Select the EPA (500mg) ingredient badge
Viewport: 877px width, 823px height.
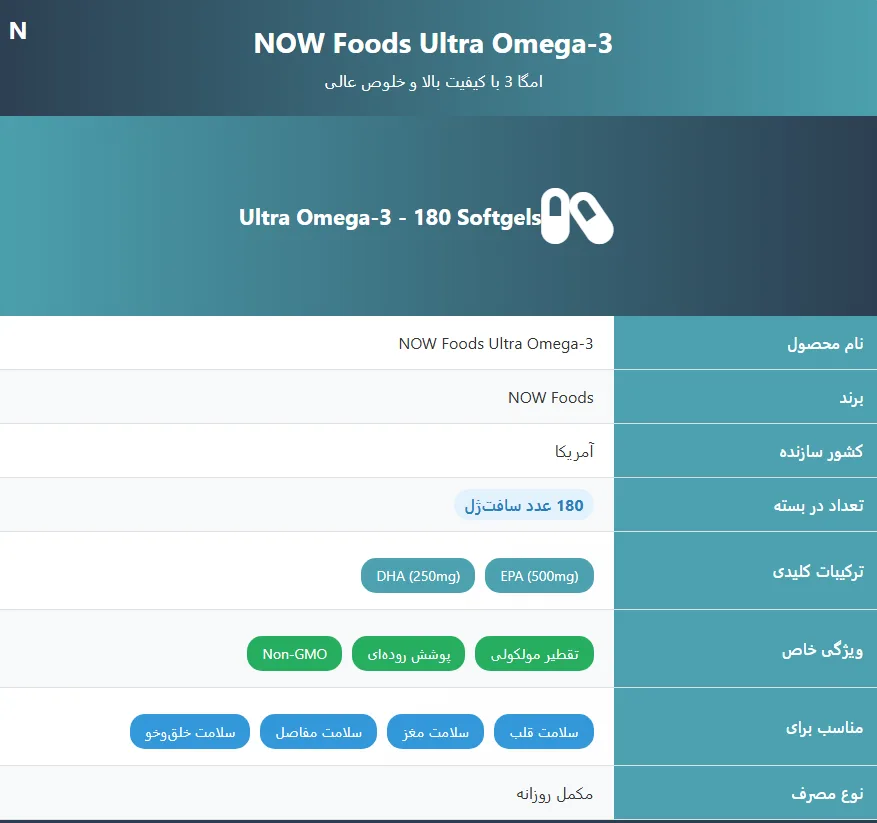tap(539, 575)
